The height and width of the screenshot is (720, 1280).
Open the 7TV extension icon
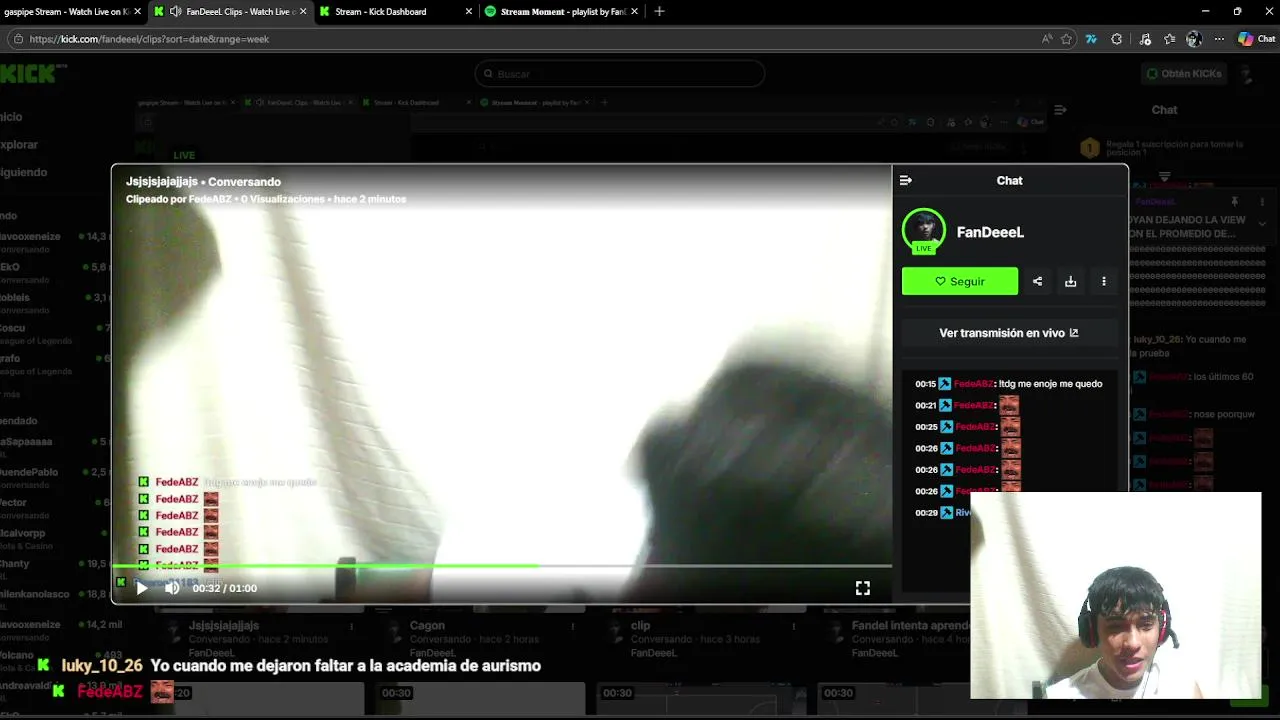coord(1091,39)
